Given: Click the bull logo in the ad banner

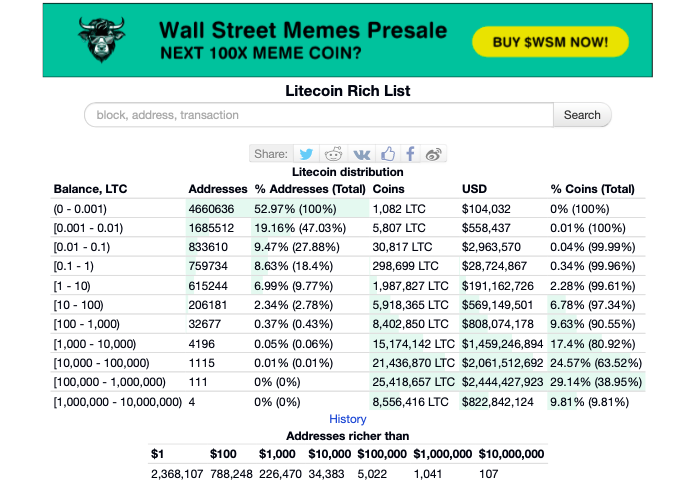Looking at the screenshot, I should click(x=102, y=40).
